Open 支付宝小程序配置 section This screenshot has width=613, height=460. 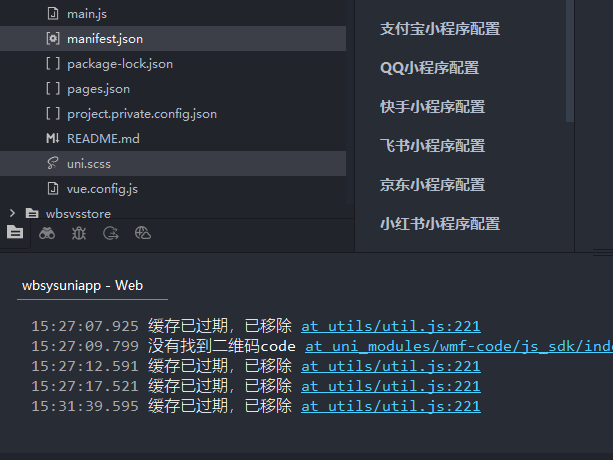click(440, 29)
